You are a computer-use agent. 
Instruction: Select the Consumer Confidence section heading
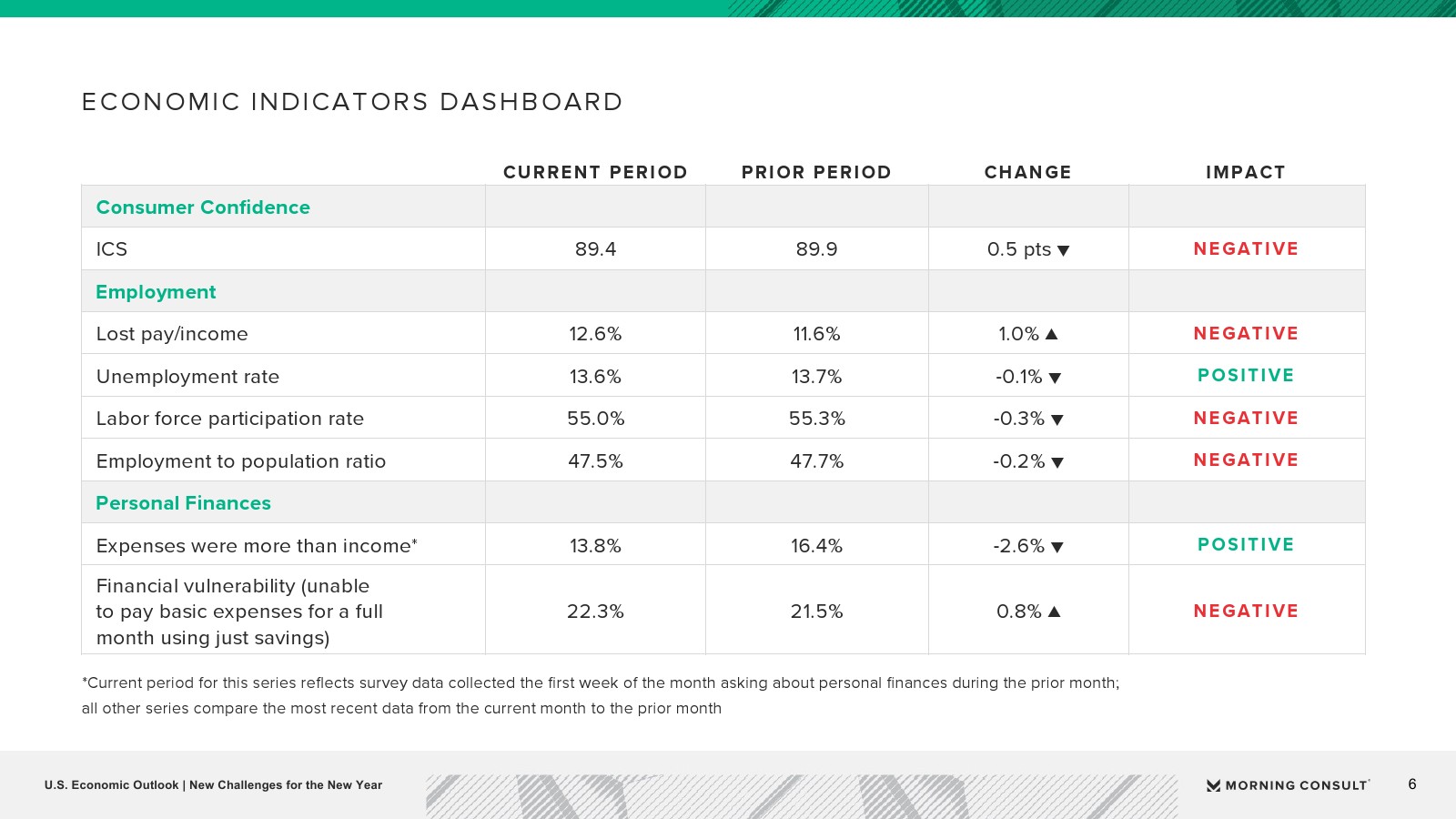203,207
